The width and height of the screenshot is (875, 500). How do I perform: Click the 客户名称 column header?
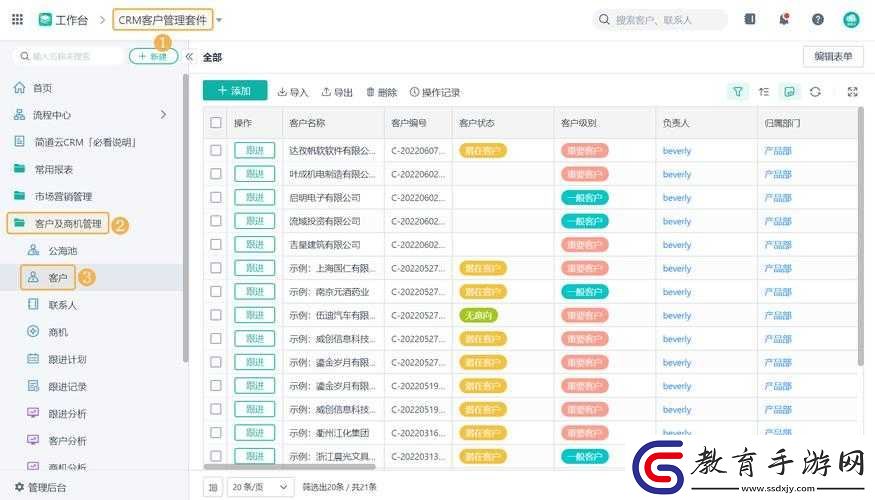coord(307,123)
